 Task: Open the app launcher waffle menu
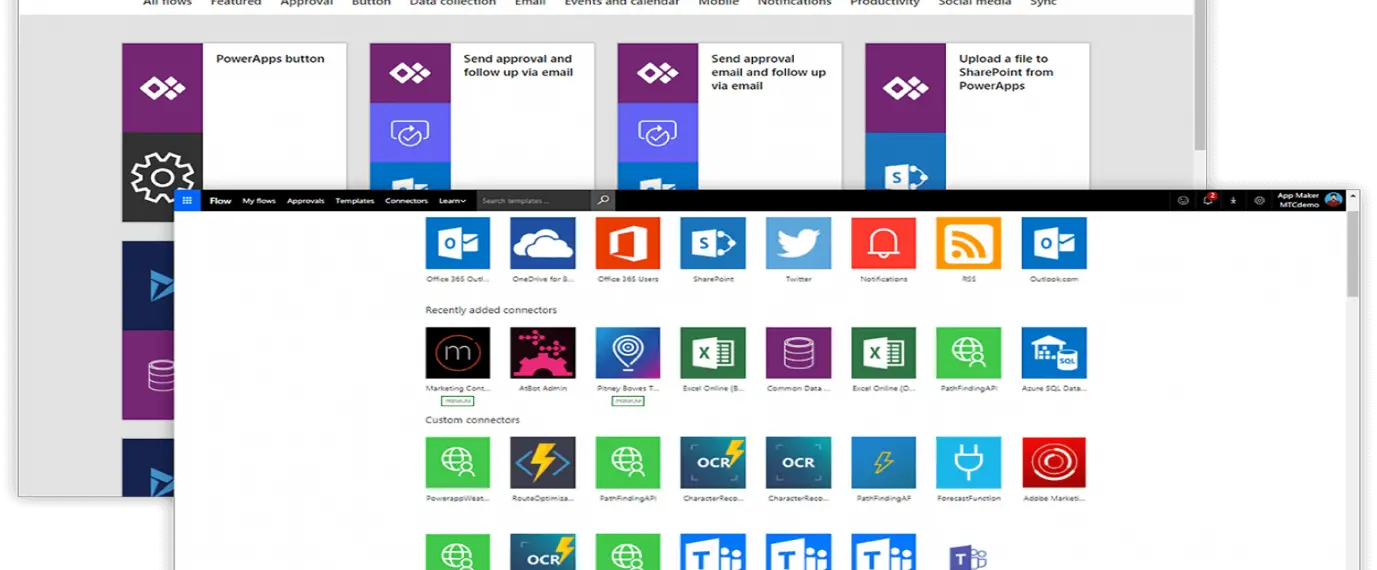187,201
